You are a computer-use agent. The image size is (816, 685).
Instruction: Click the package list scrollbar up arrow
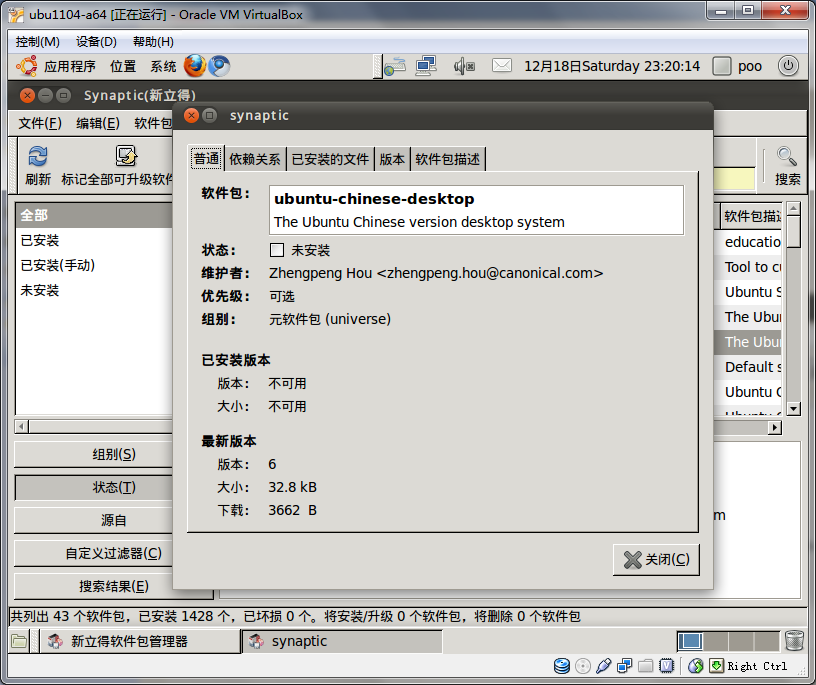coord(793,208)
